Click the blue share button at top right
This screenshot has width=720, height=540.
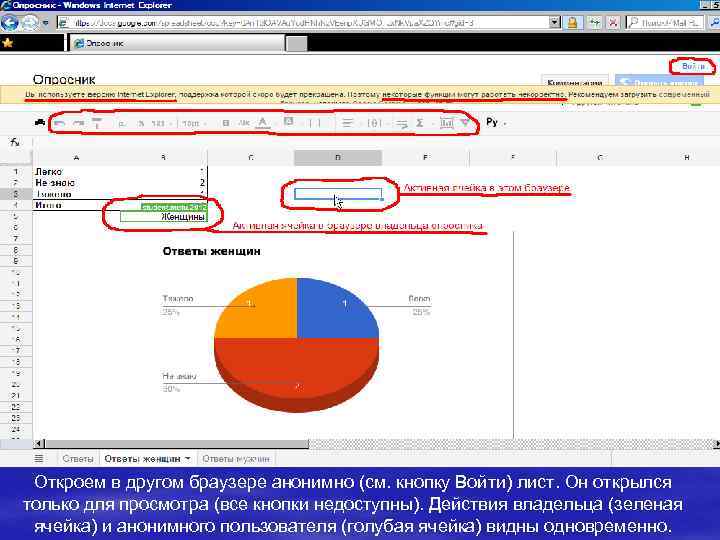coord(659,82)
